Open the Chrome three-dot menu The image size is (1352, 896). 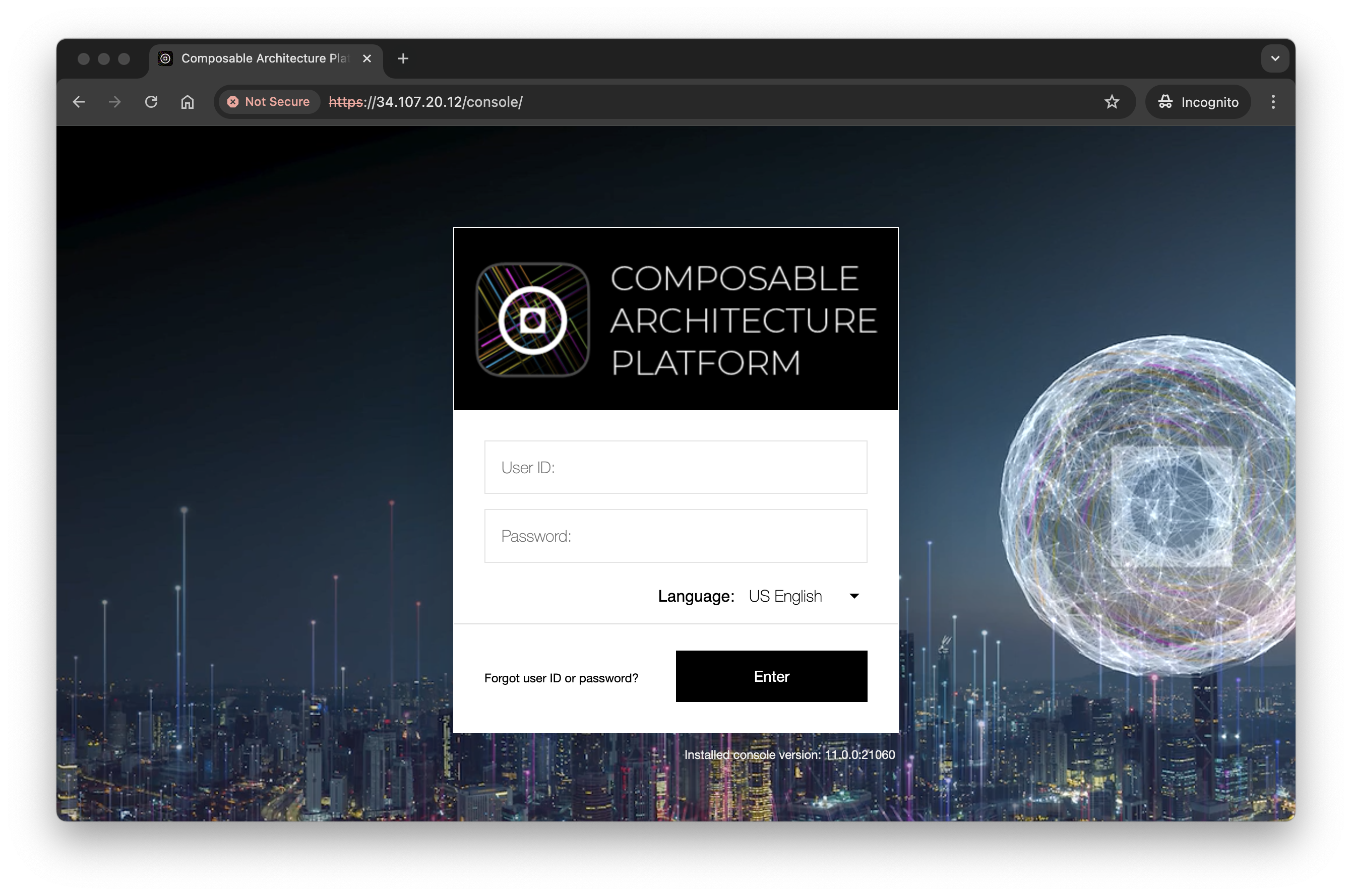1272,102
